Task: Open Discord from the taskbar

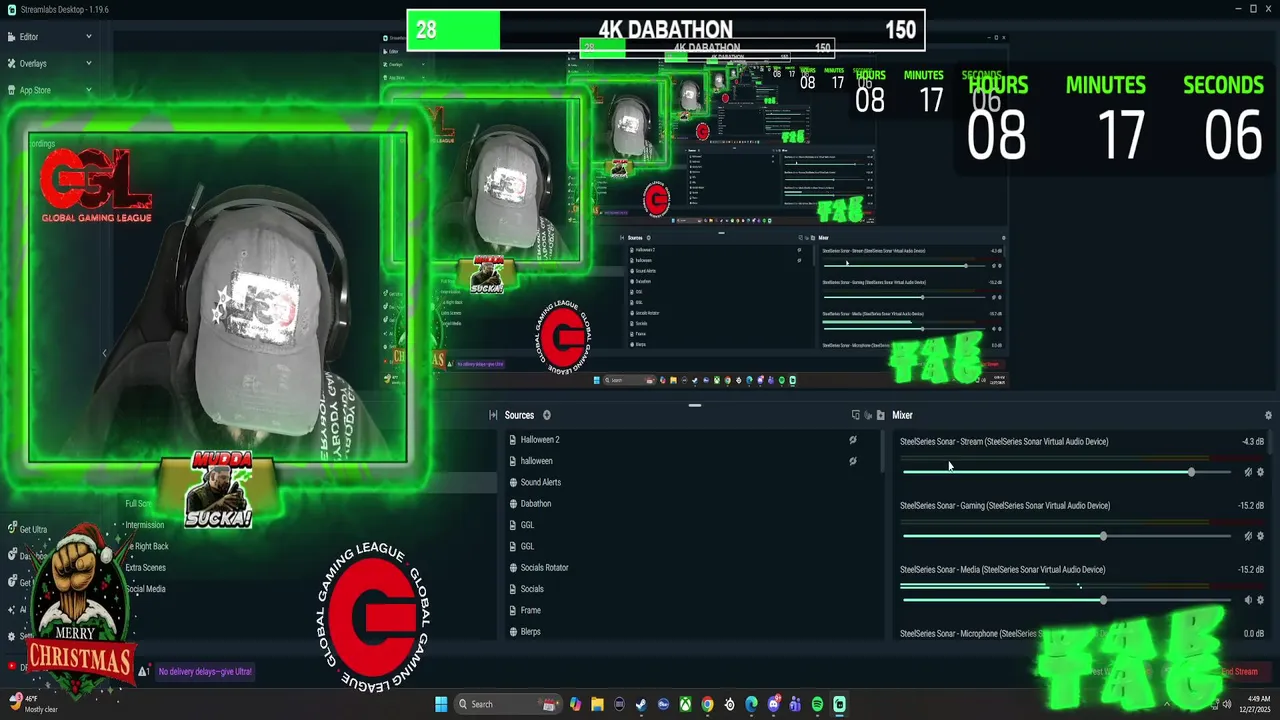Action: pos(773,704)
